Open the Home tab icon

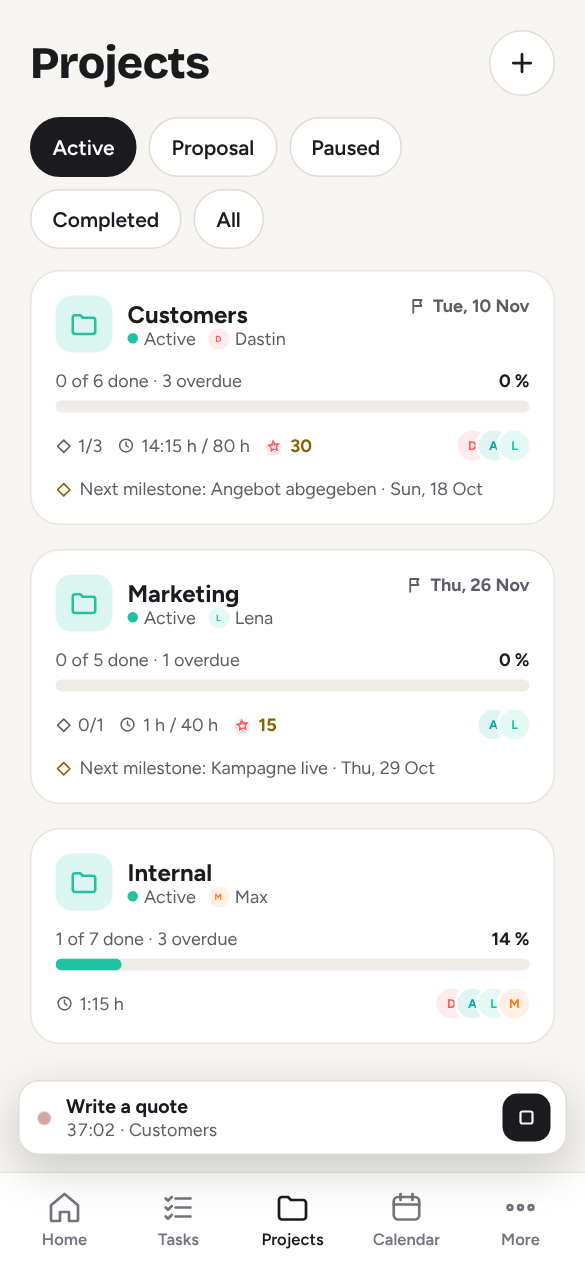pyautogui.click(x=64, y=1207)
